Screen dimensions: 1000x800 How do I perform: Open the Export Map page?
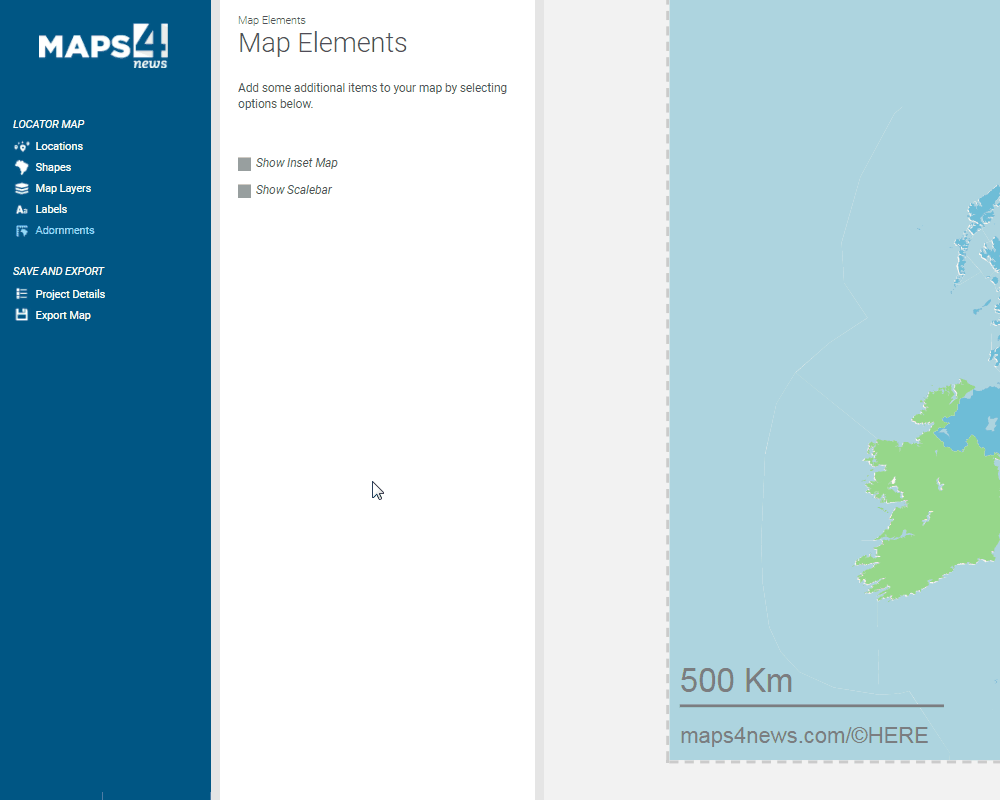[x=63, y=315]
